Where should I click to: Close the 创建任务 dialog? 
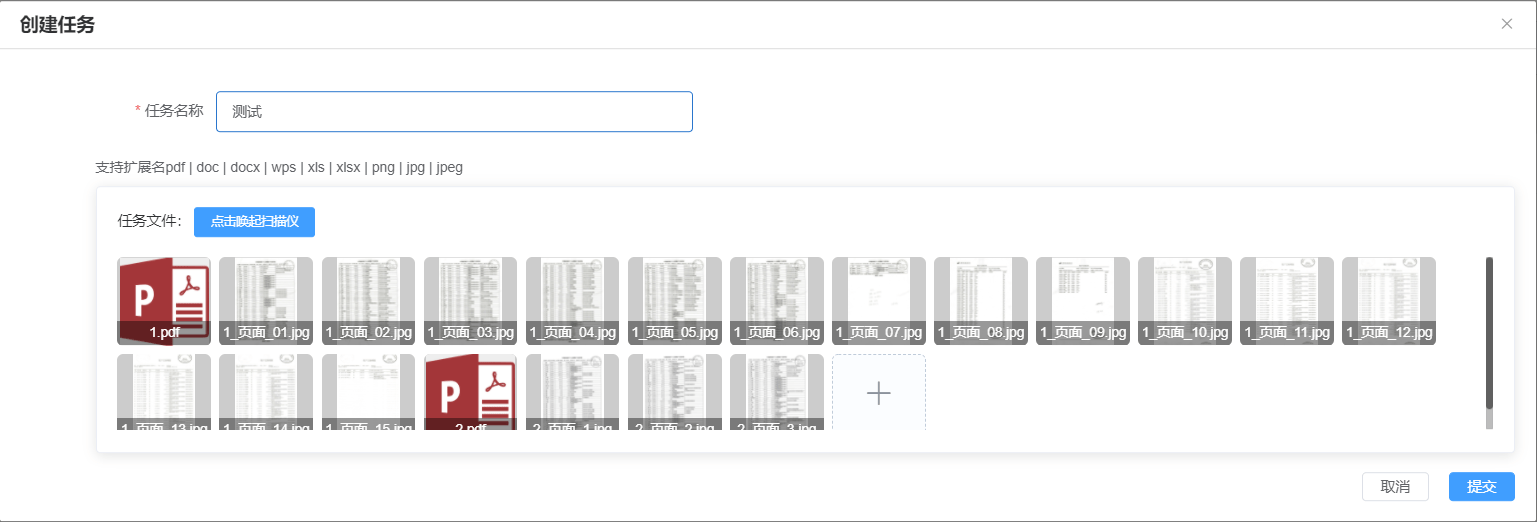tap(1506, 24)
